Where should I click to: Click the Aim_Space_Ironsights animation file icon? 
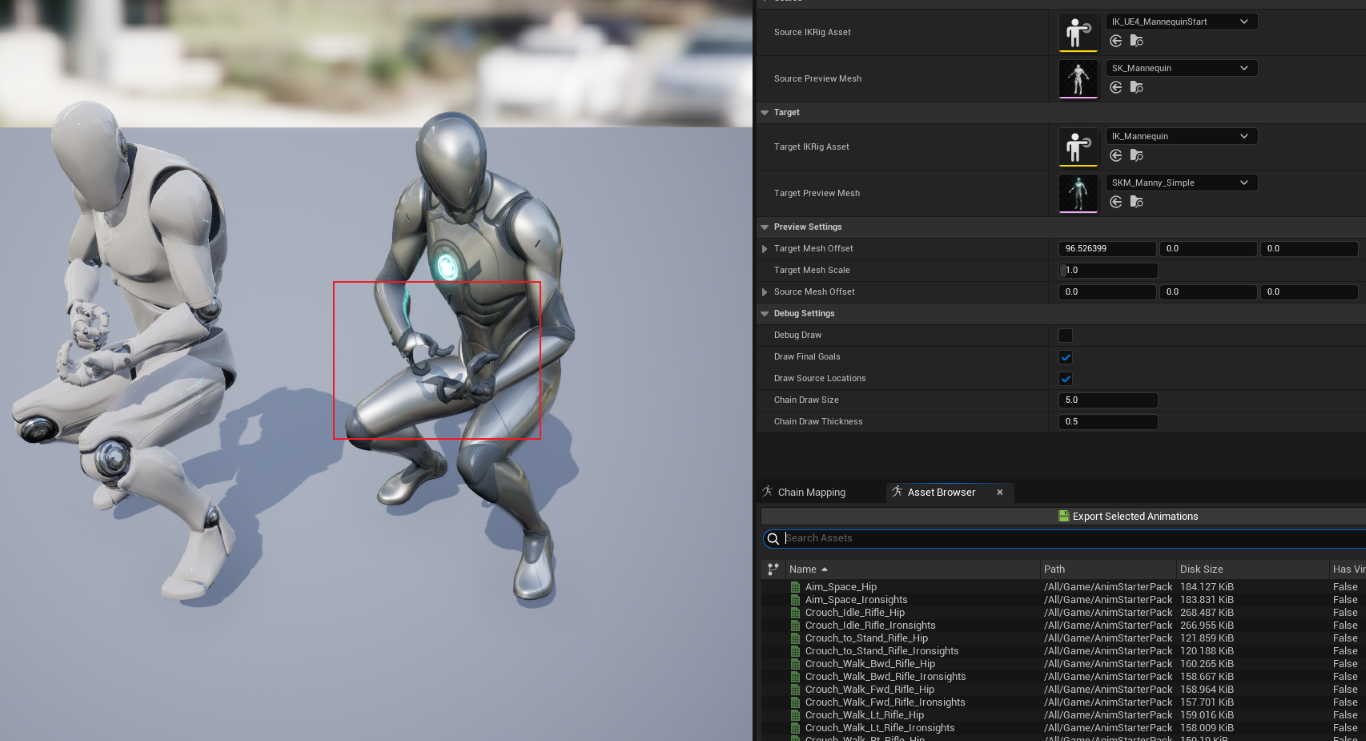click(796, 600)
